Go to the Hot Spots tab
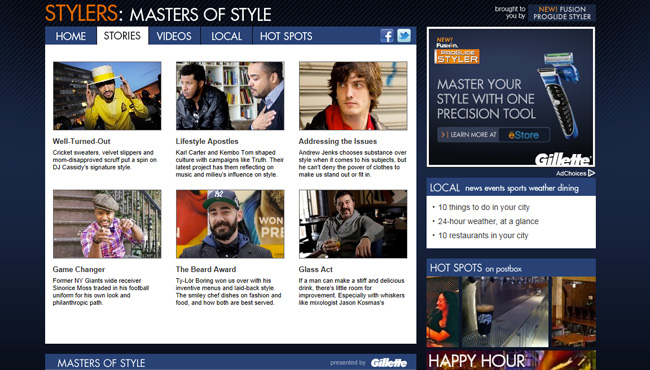The height and width of the screenshot is (370, 650). click(x=286, y=36)
